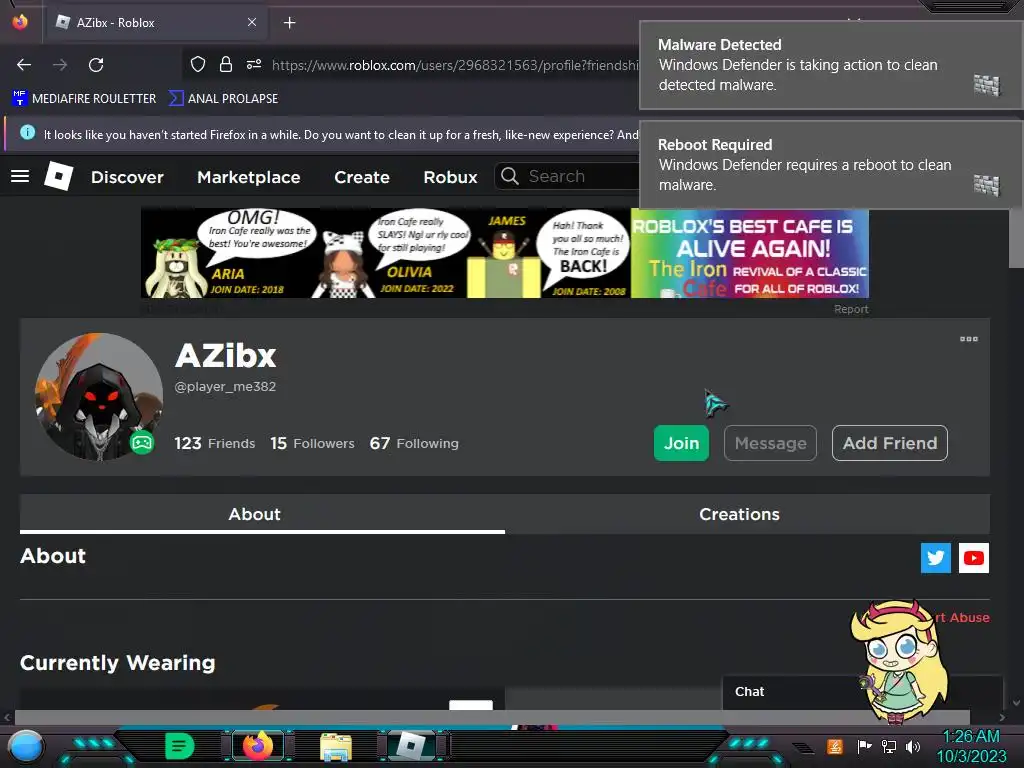Viewport: 1024px width, 768px height.
Task: Click the Roblox logo home icon
Action: coord(59,176)
